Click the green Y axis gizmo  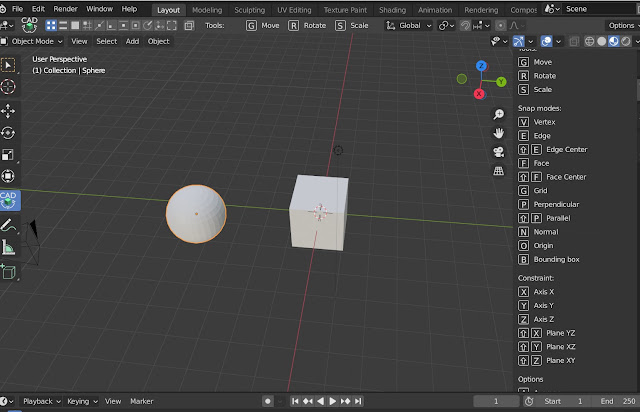pyautogui.click(x=501, y=82)
